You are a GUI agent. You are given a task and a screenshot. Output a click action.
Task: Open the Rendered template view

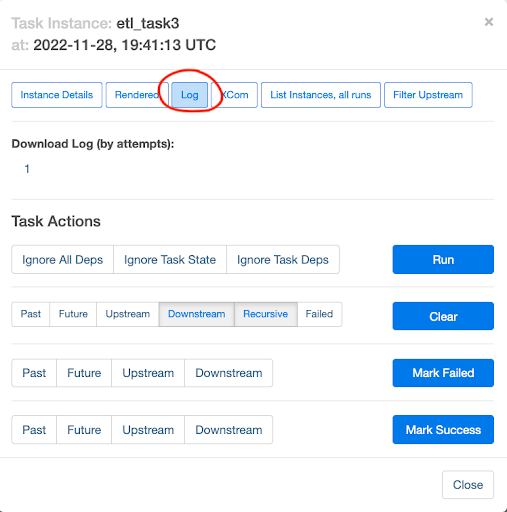(137, 95)
